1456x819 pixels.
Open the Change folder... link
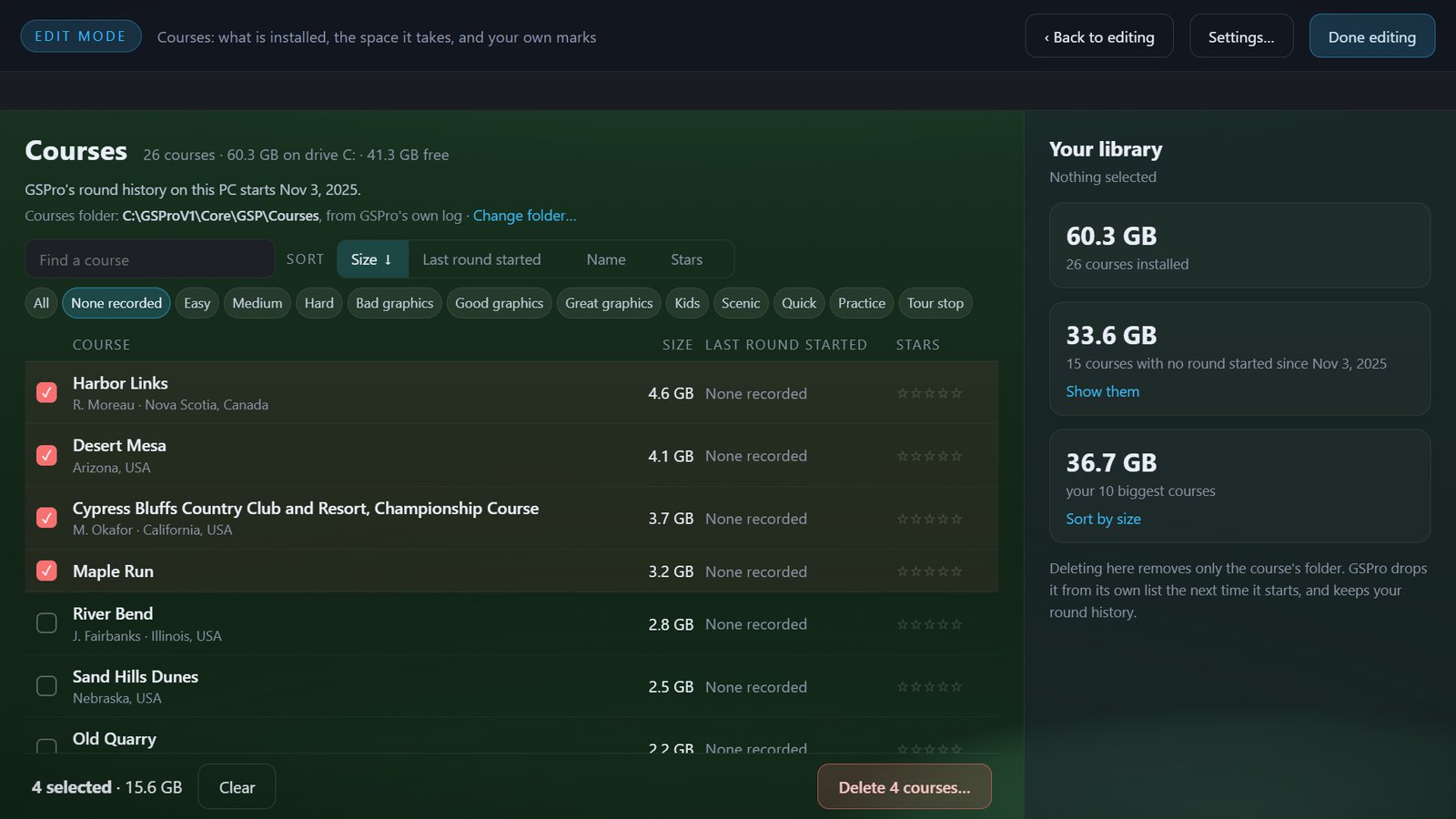(524, 216)
